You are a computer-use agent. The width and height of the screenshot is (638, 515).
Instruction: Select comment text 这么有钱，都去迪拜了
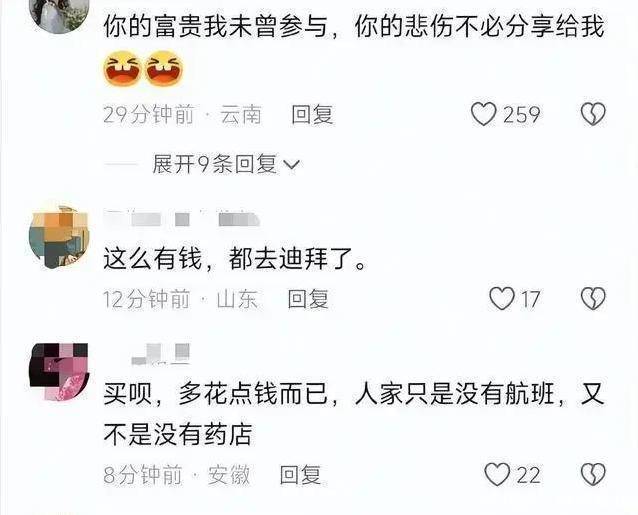[x=235, y=259]
